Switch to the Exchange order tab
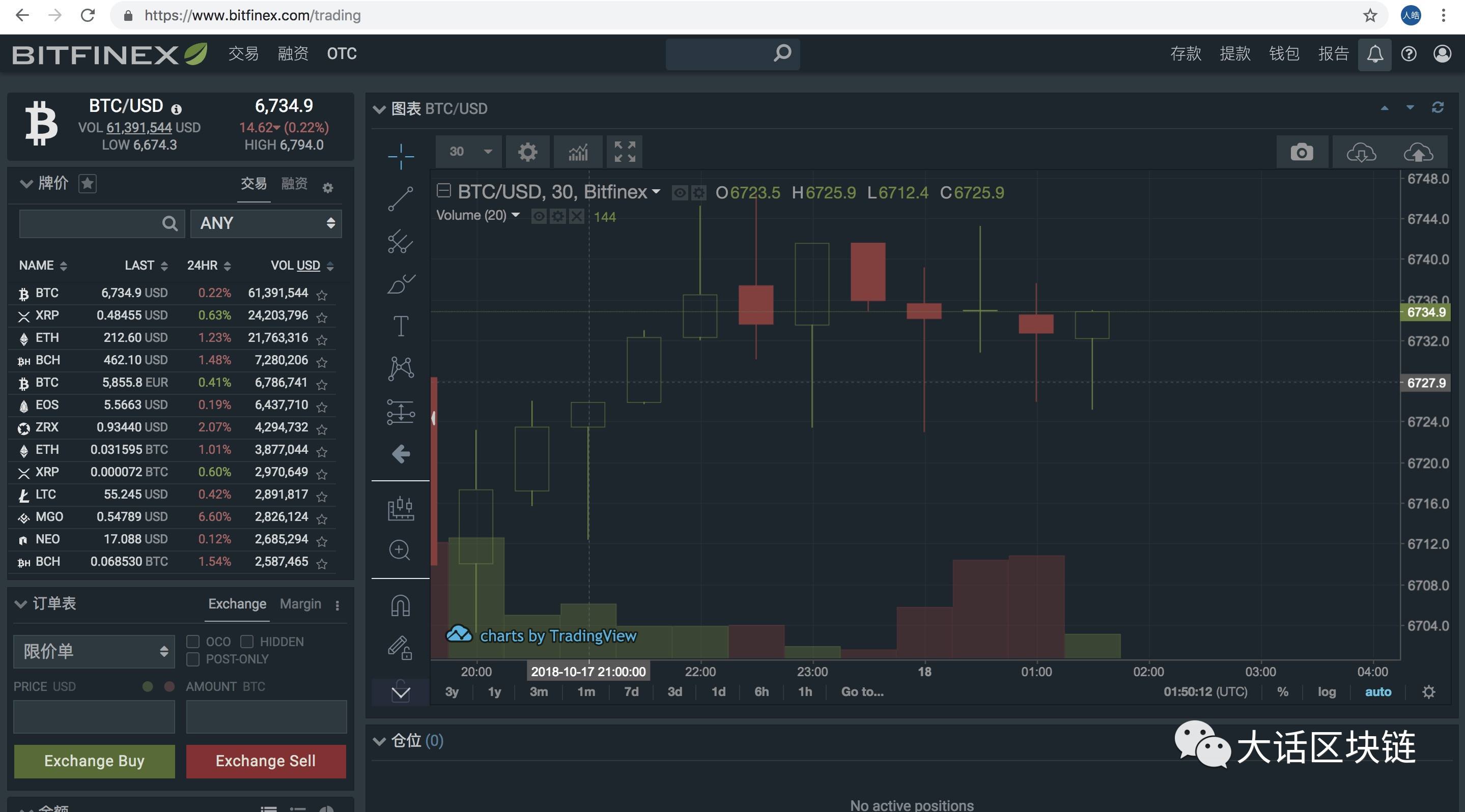1465x812 pixels. click(237, 603)
